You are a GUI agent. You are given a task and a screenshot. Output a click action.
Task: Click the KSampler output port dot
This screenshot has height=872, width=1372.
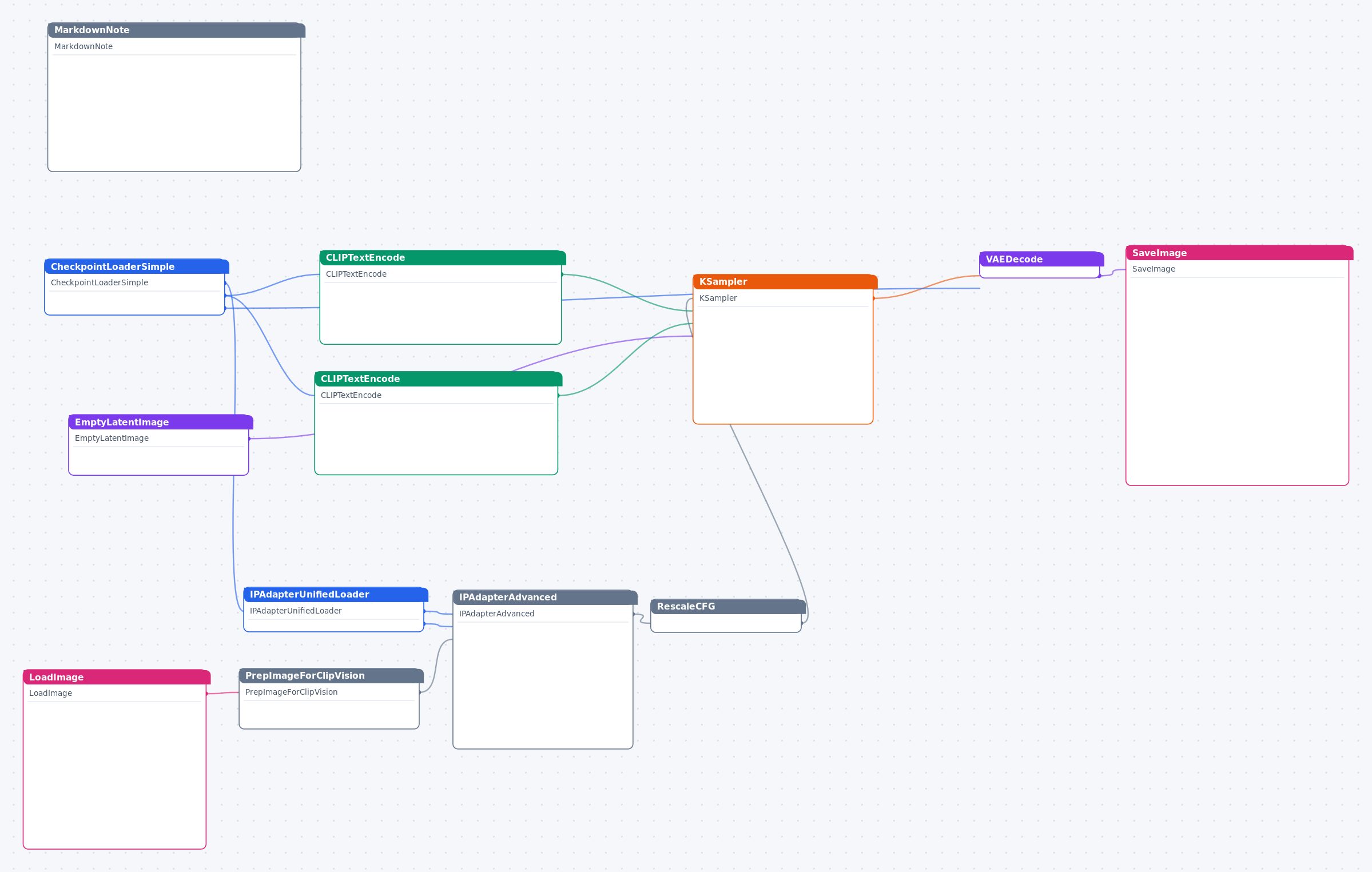point(873,298)
